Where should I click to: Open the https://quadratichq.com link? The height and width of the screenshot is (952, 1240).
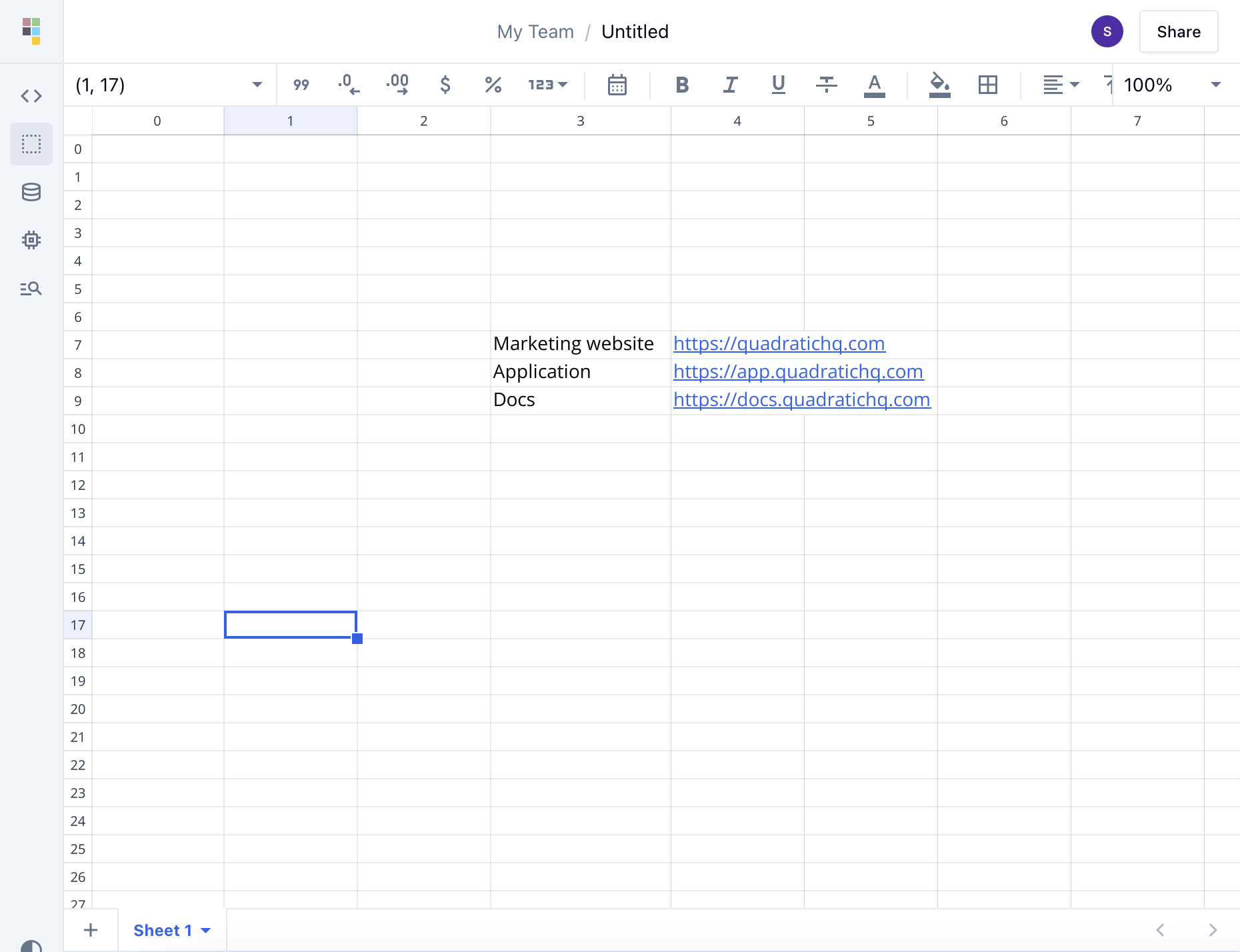click(x=779, y=343)
